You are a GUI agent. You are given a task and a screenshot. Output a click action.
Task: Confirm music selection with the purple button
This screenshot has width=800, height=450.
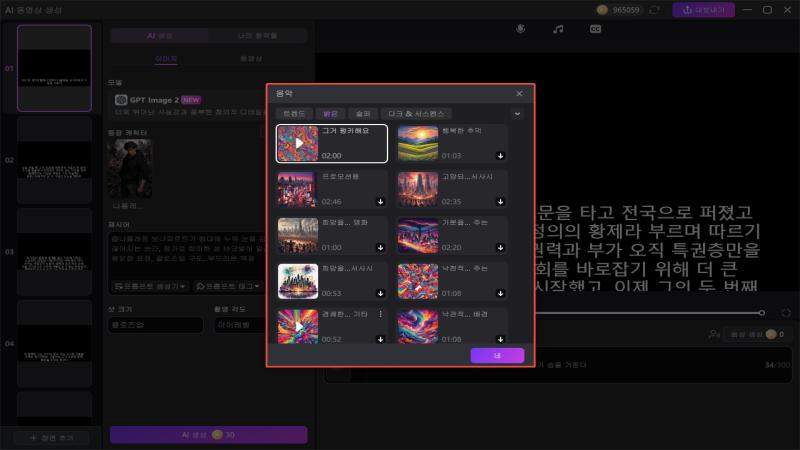(497, 355)
